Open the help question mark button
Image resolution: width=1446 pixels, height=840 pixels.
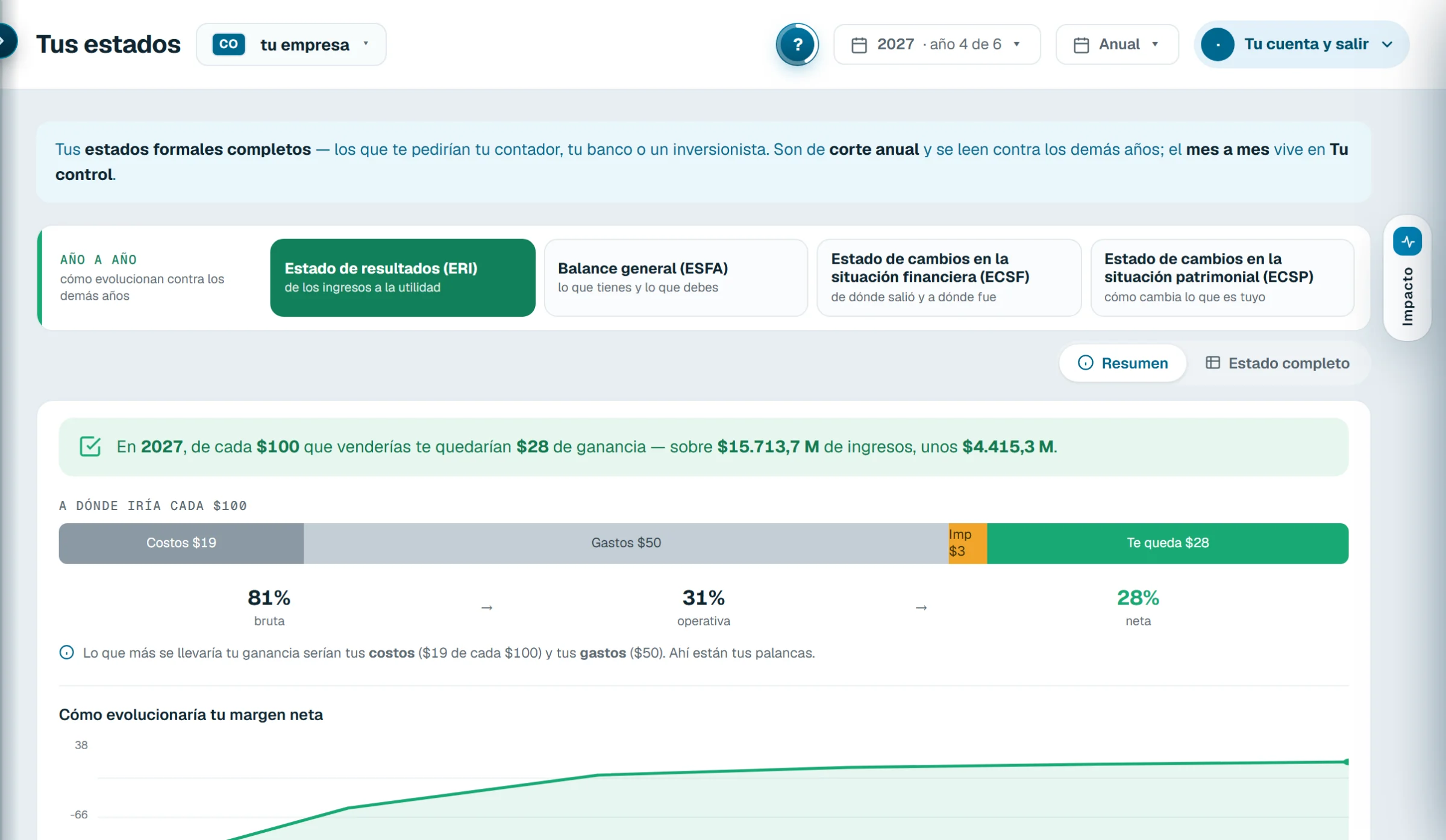(797, 45)
